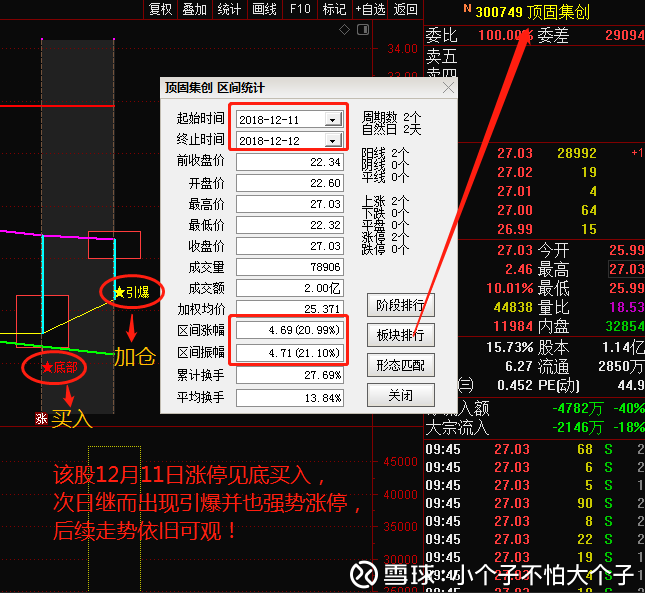This screenshot has width=645, height=593.
Task: Click the 大宗流入 value -2146万
Action: point(578,427)
